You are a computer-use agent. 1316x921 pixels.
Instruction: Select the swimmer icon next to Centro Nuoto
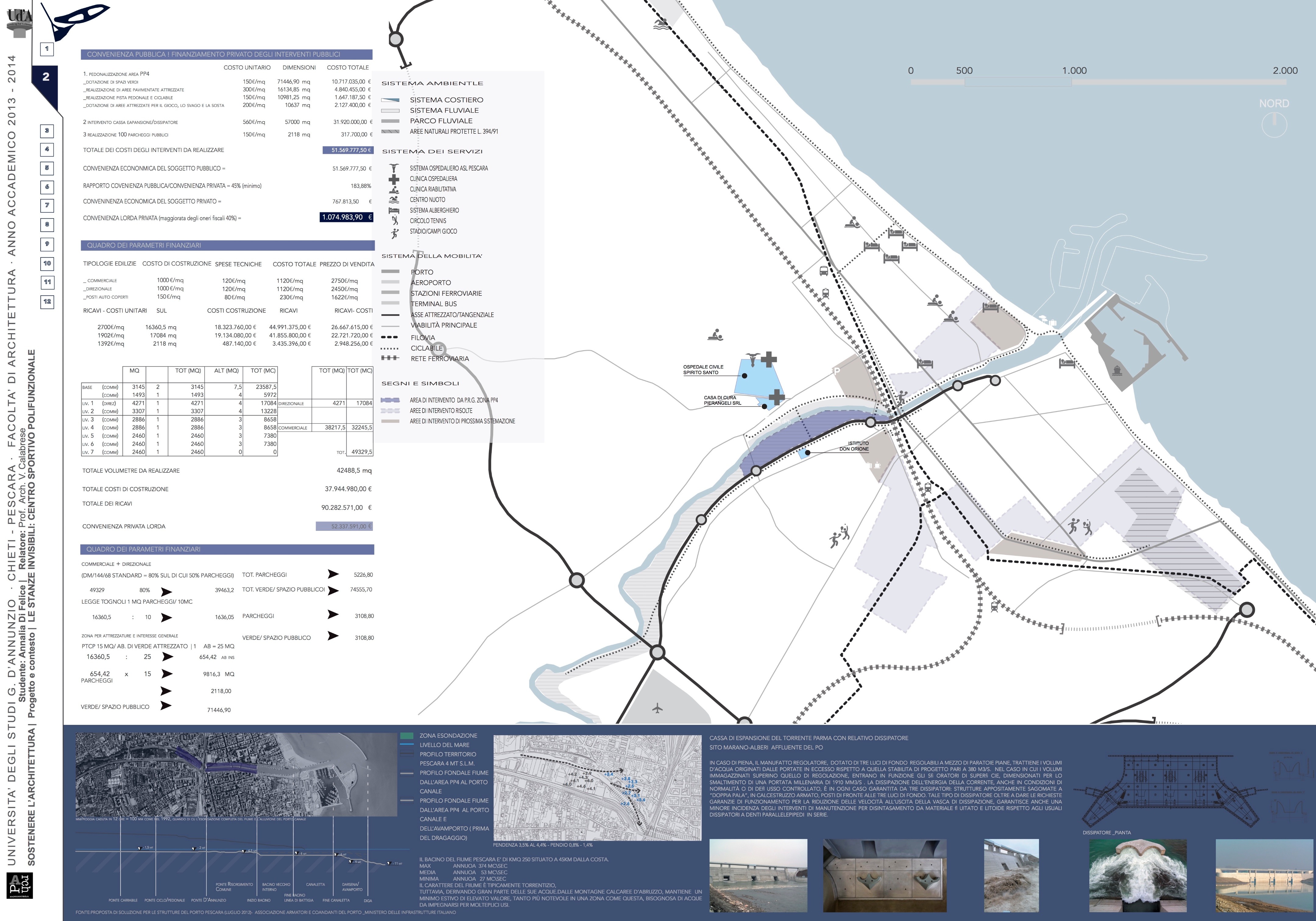pyautogui.click(x=394, y=200)
